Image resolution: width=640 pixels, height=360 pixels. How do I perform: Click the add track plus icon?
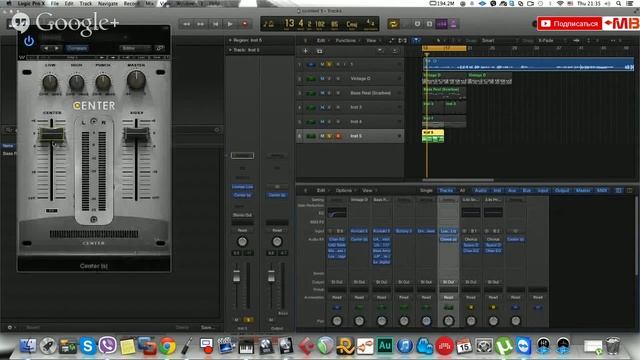coord(305,51)
